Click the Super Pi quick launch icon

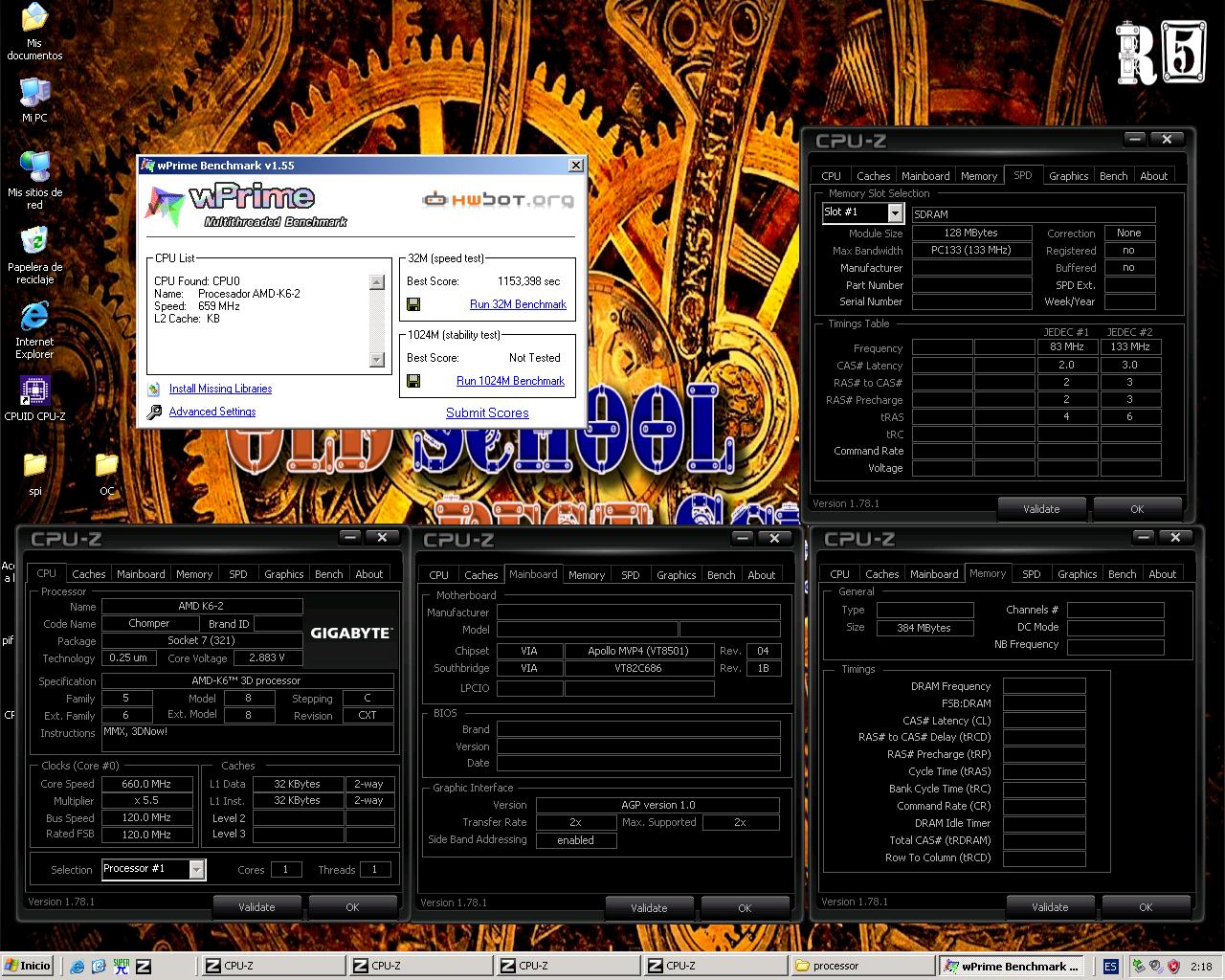click(x=122, y=967)
